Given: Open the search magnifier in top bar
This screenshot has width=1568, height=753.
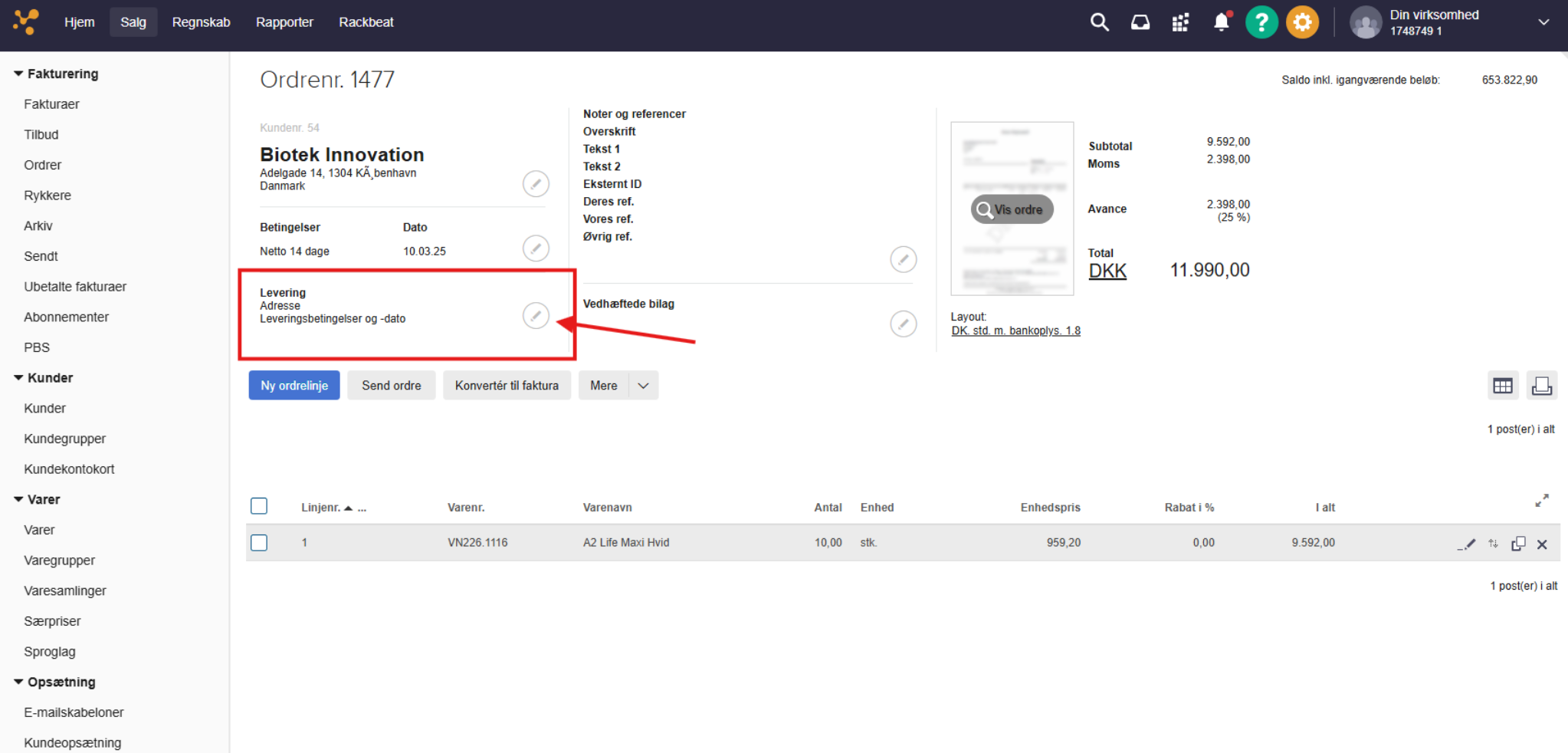Looking at the screenshot, I should 1099,22.
